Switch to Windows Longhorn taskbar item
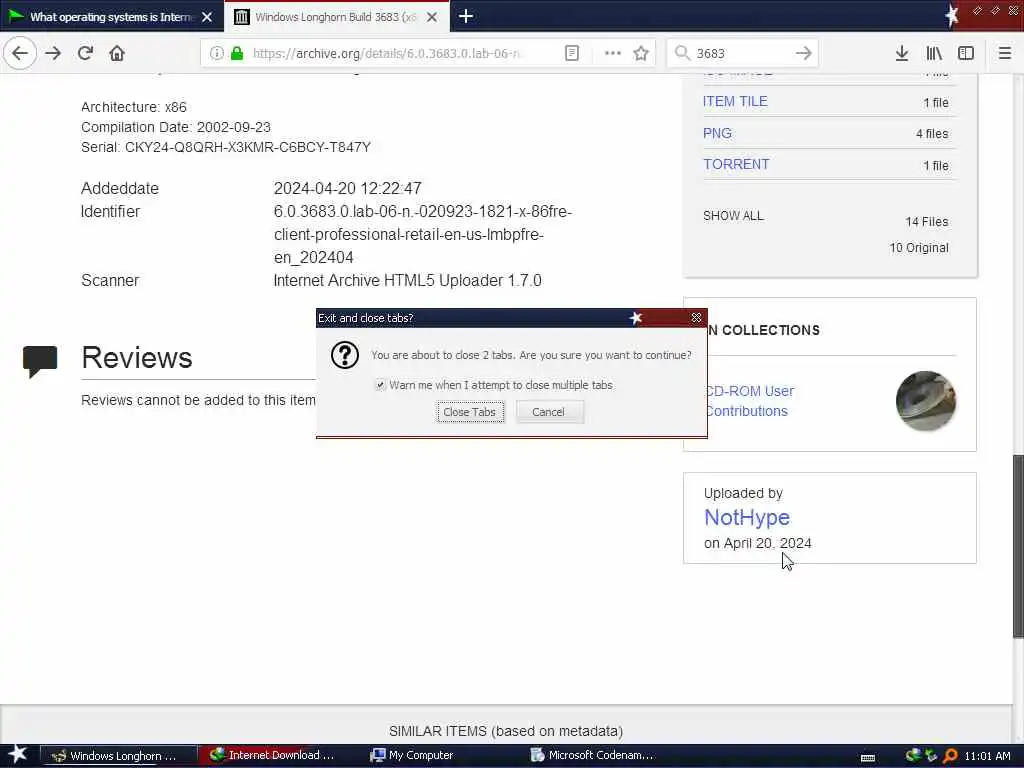The height and width of the screenshot is (768, 1024). (118, 756)
